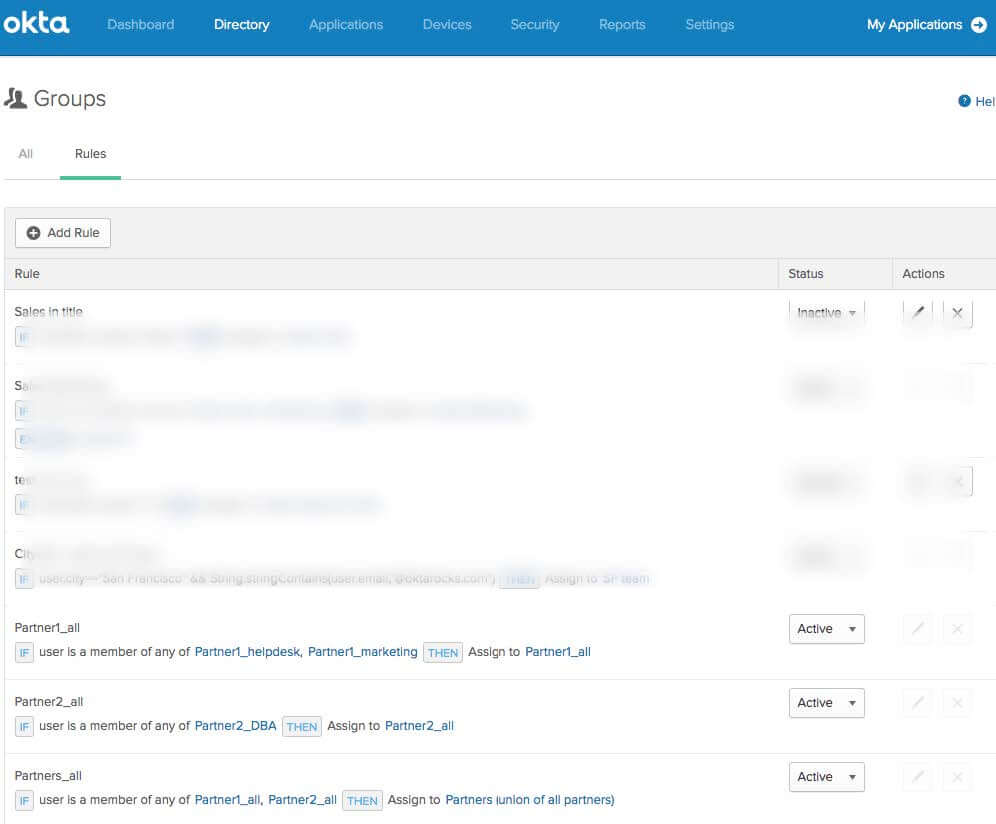Open the Reports menu
The height and width of the screenshot is (824, 996).
(x=622, y=25)
